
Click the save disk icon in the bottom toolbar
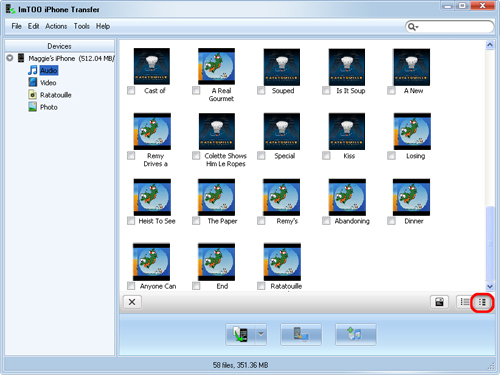[439, 302]
